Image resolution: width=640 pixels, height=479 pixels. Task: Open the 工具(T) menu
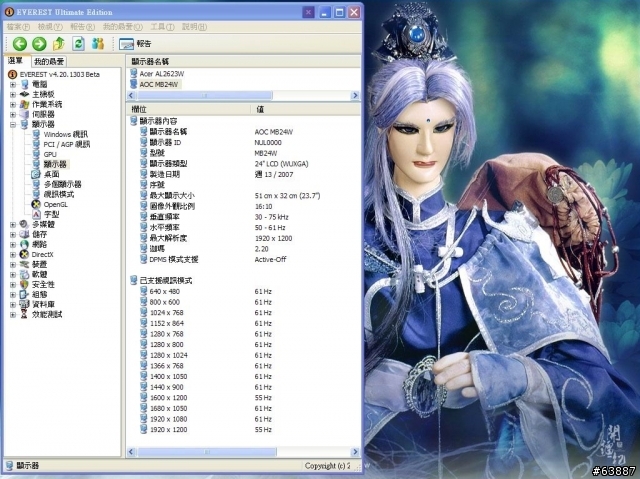click(162, 27)
